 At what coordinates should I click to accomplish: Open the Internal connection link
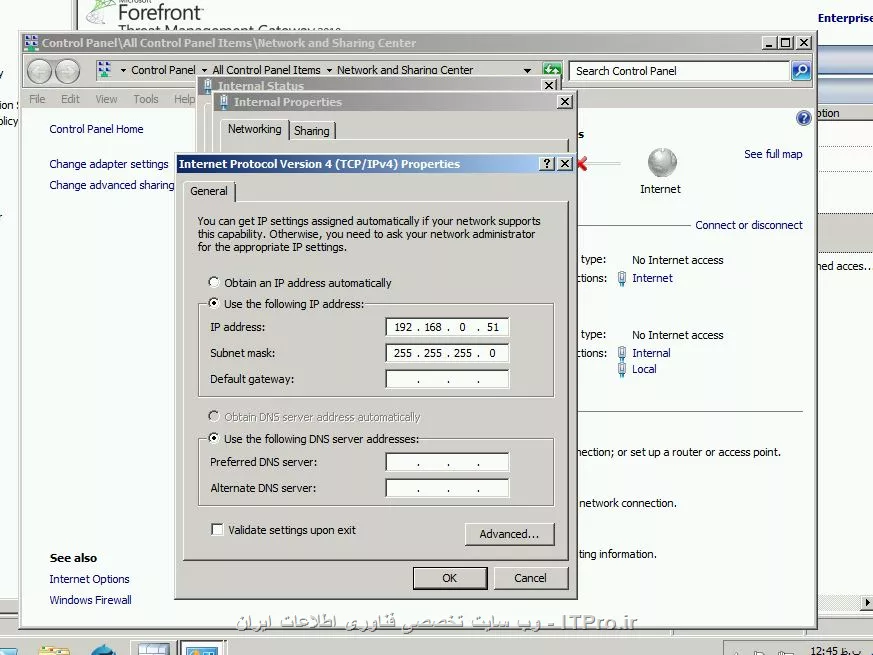pos(651,353)
